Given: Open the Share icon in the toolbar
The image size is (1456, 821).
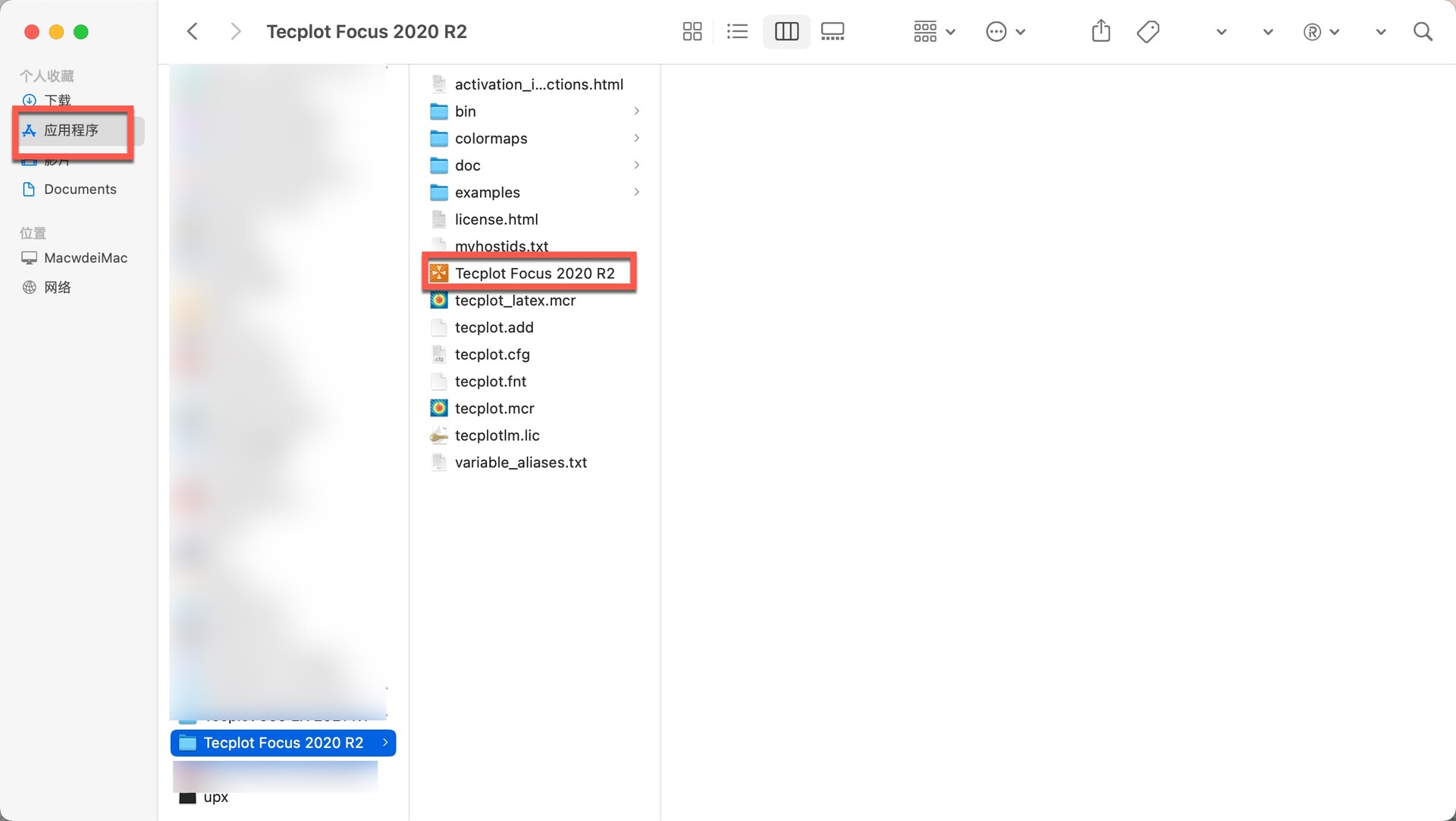Looking at the screenshot, I should pyautogui.click(x=1100, y=31).
